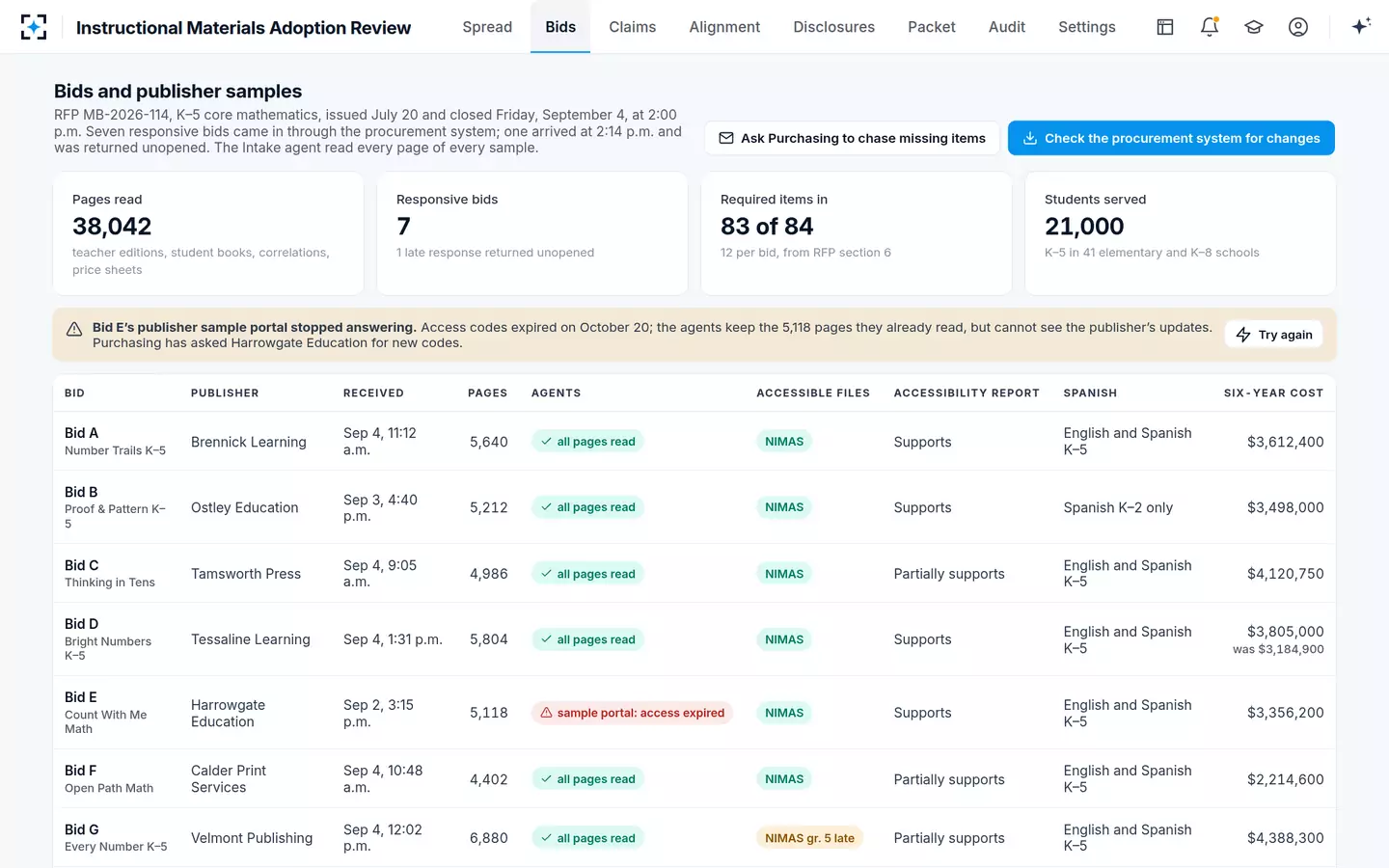1389x868 pixels.
Task: Click Tamsworth Press publisher name
Action: 246,574
